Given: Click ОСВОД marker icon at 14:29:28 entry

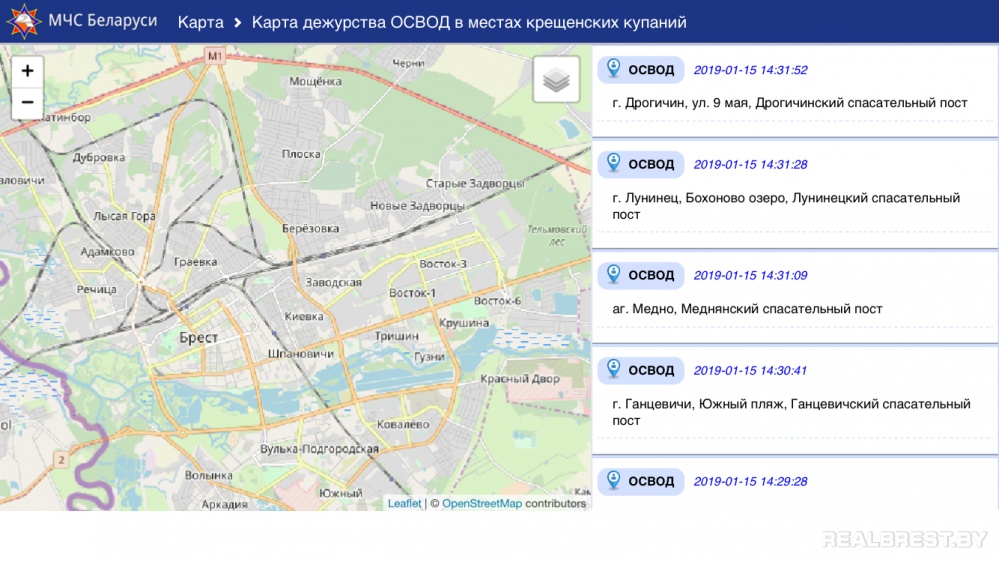Looking at the screenshot, I should point(614,480).
